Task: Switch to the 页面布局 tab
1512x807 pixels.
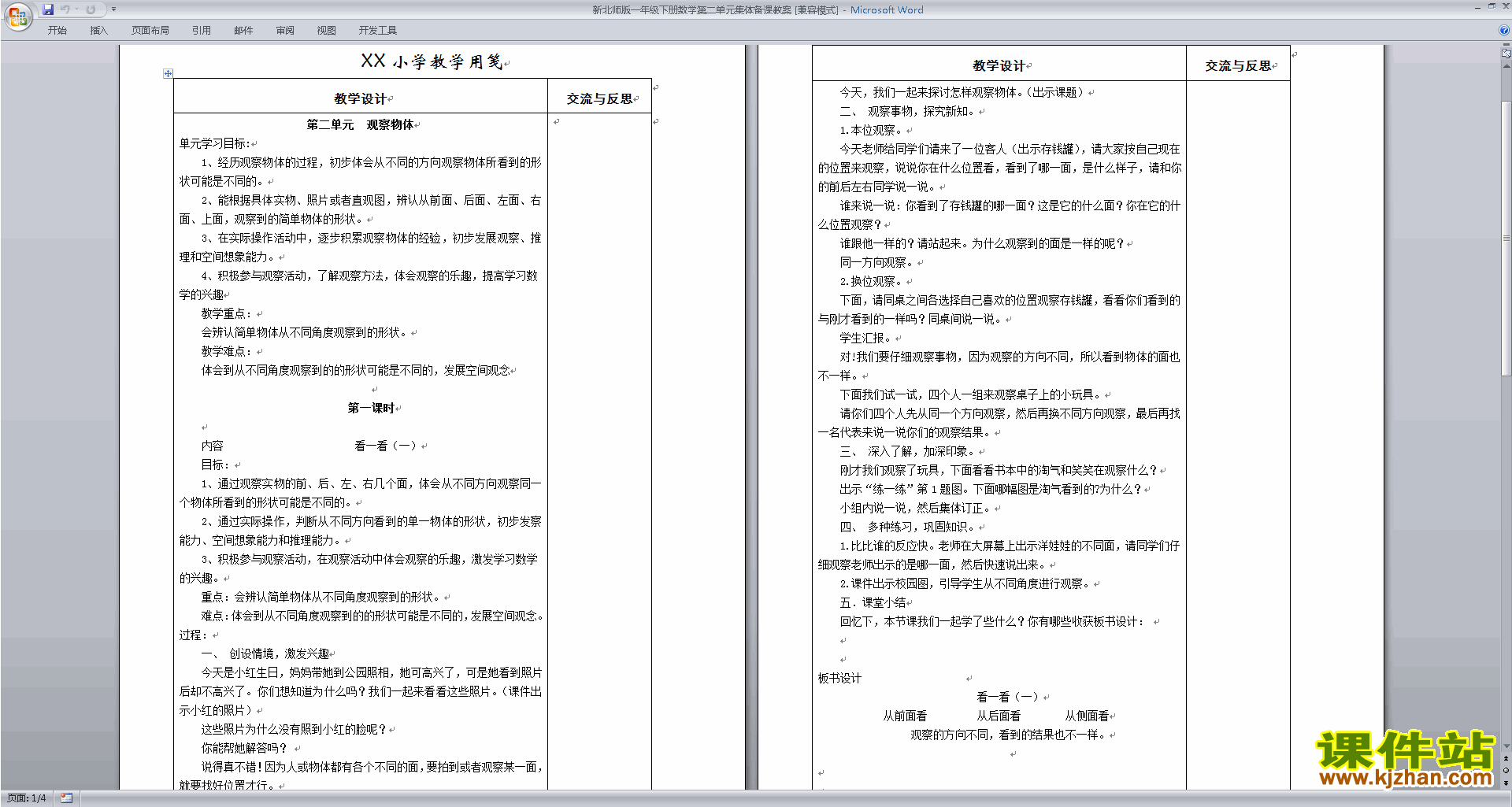Action: click(150, 31)
